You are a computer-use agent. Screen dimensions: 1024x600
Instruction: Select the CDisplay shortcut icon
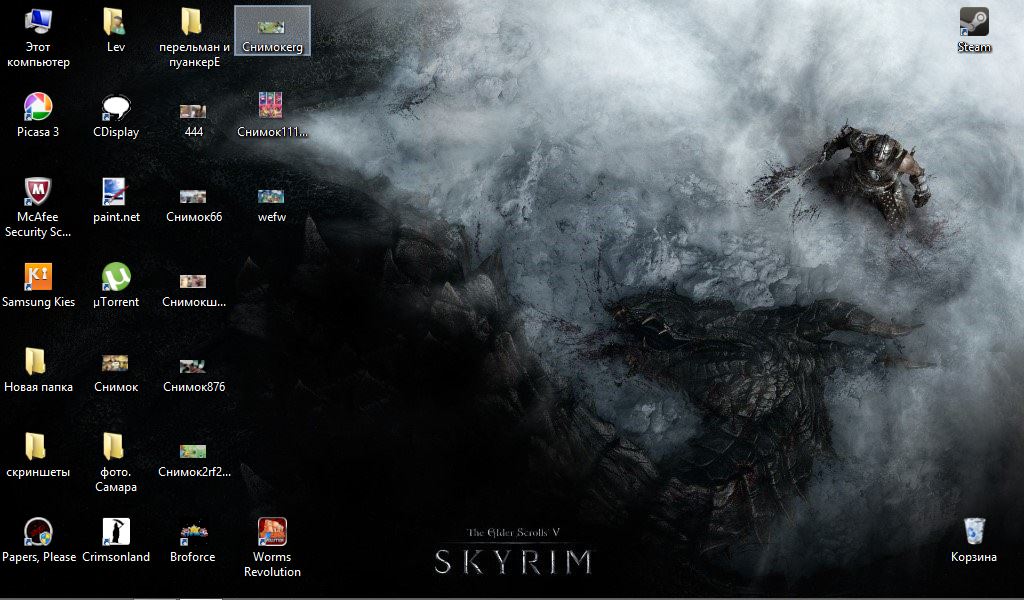[116, 115]
